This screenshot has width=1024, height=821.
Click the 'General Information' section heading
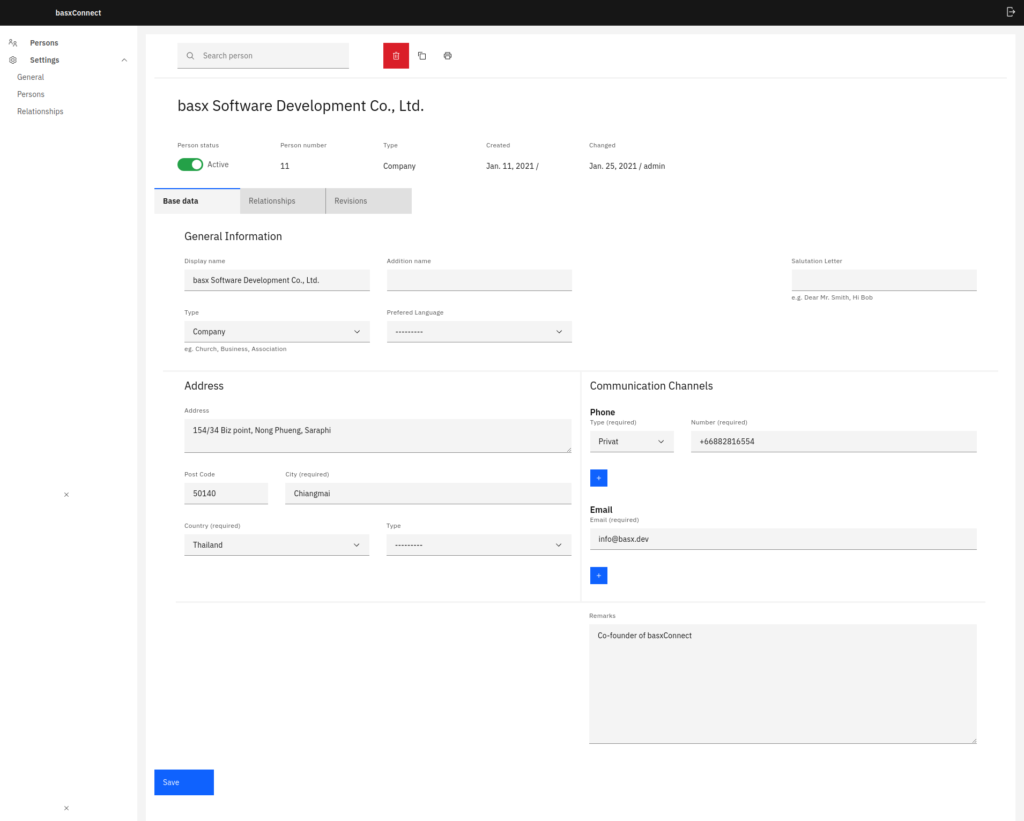233,236
